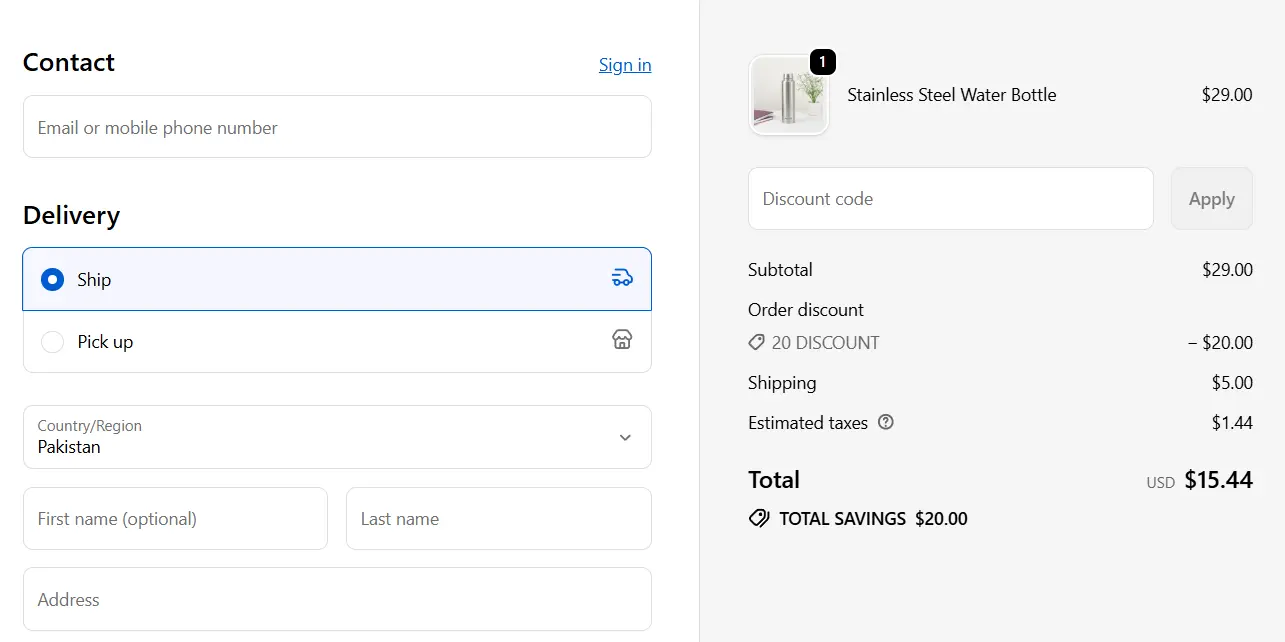Click the Contact section heading

pyautogui.click(x=68, y=62)
